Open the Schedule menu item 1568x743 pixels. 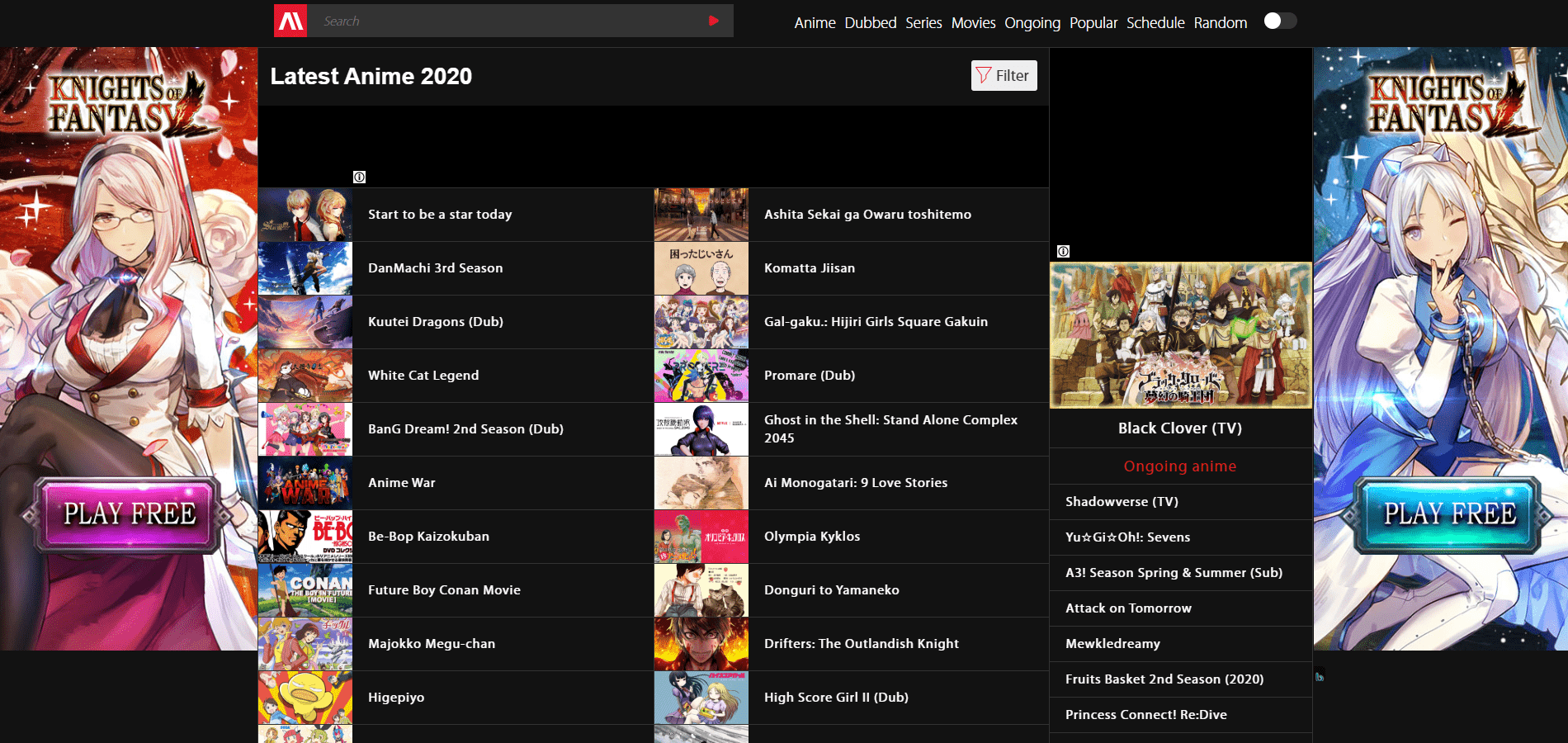click(1155, 23)
